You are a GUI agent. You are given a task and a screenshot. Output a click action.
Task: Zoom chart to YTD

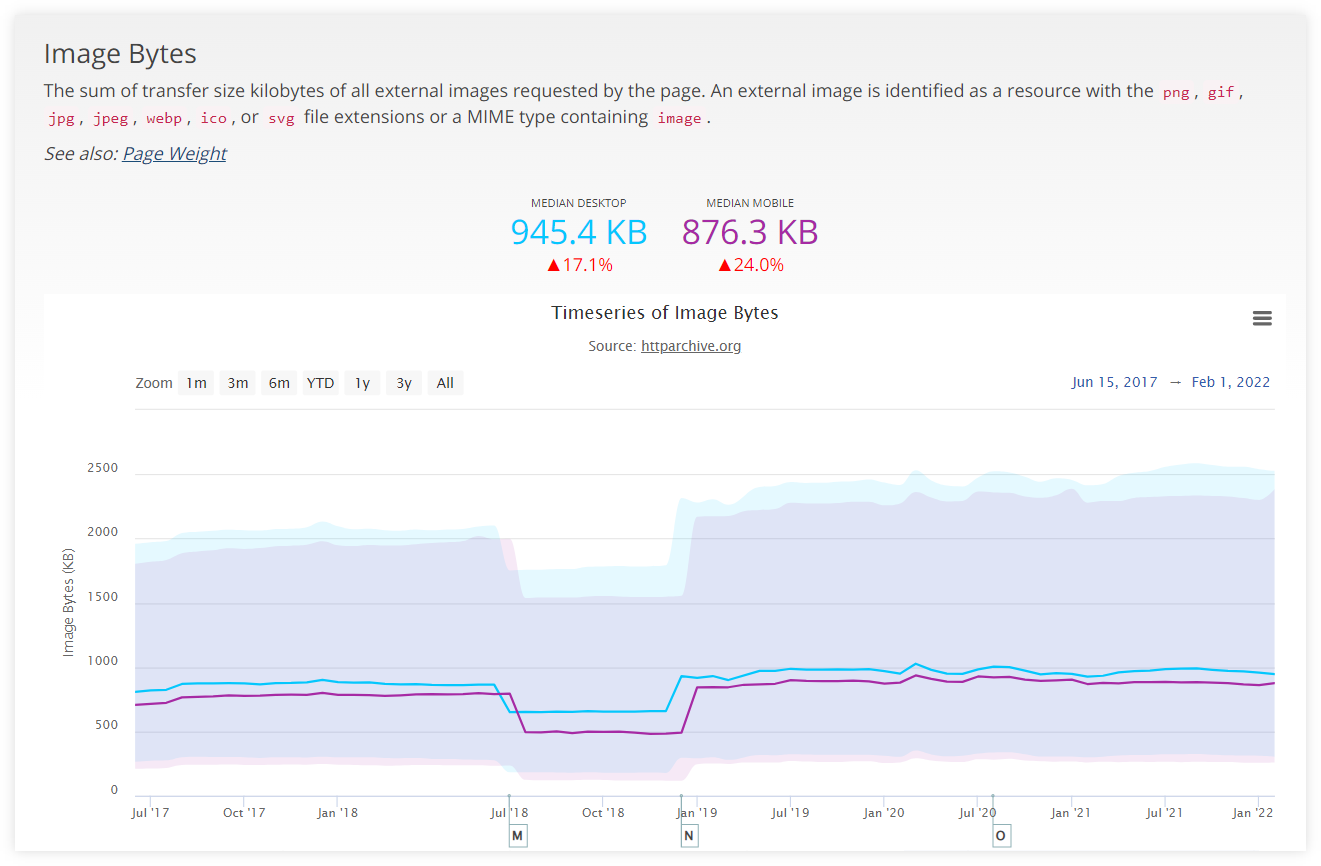320,383
